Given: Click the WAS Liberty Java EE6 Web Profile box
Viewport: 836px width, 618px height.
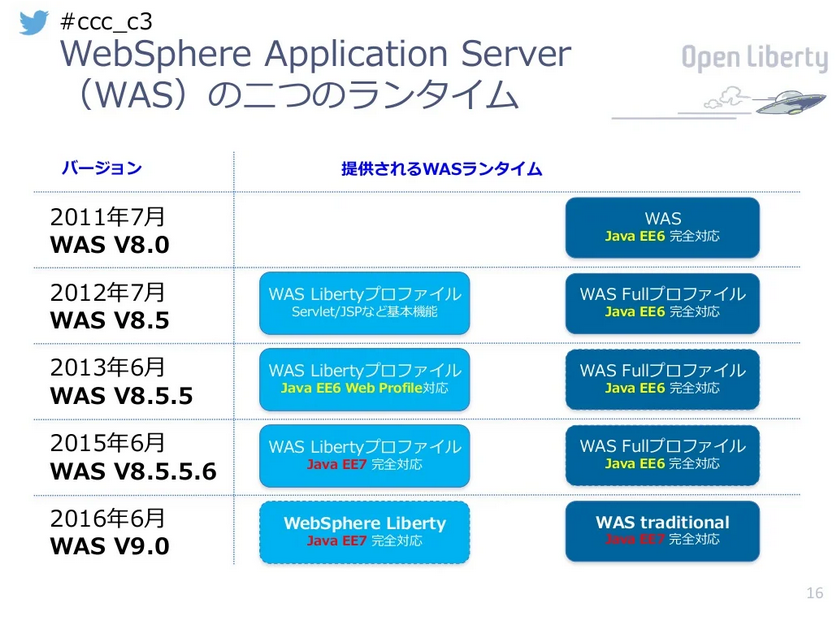Looking at the screenshot, I should pyautogui.click(x=364, y=379).
